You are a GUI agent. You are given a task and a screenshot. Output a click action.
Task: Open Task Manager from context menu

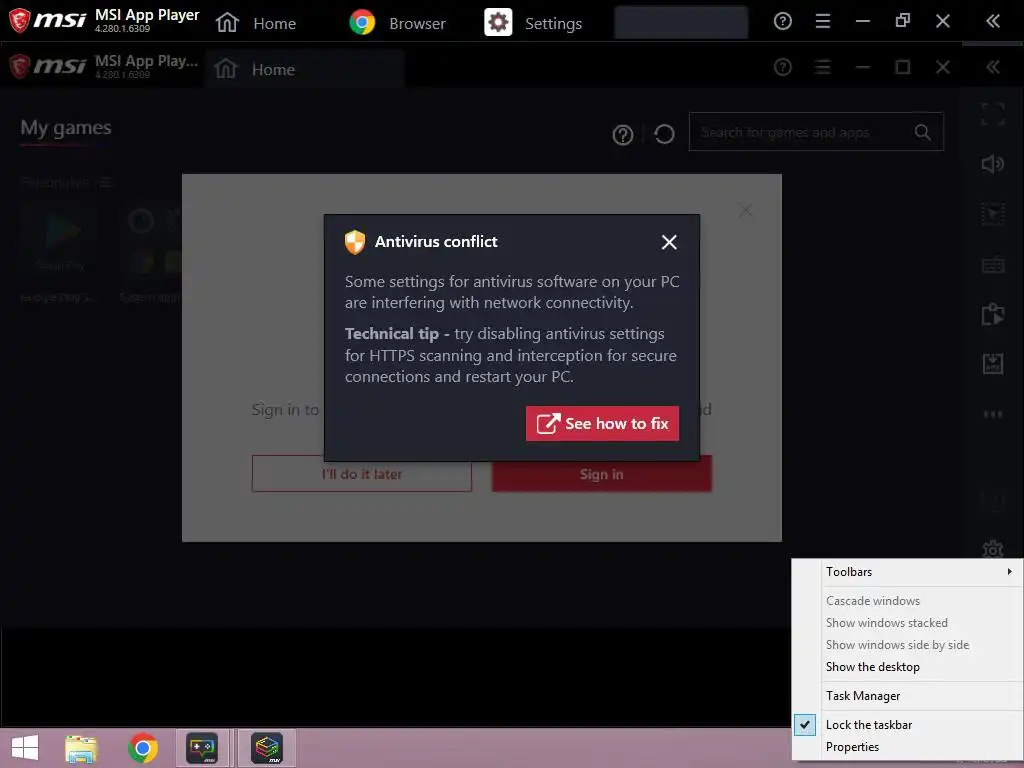pos(863,696)
